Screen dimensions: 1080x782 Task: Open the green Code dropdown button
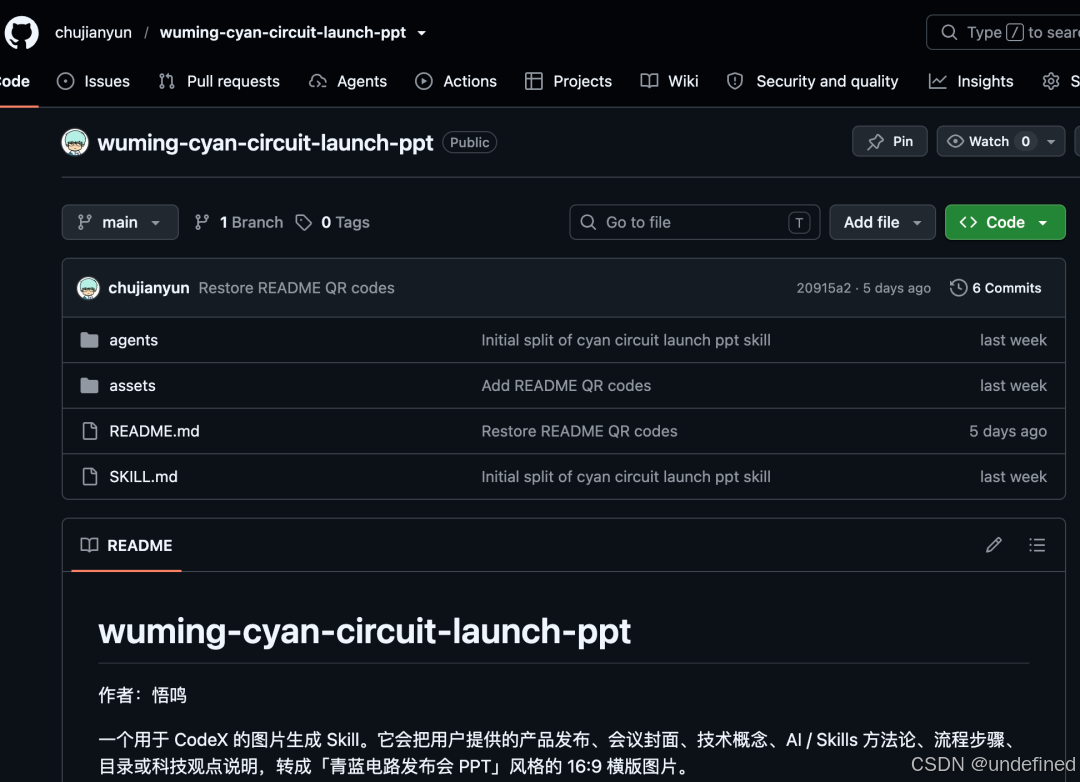[1005, 222]
